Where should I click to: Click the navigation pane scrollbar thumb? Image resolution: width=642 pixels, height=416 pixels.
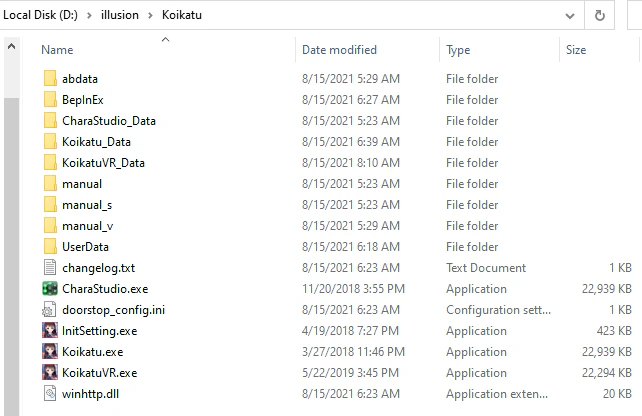point(11,257)
